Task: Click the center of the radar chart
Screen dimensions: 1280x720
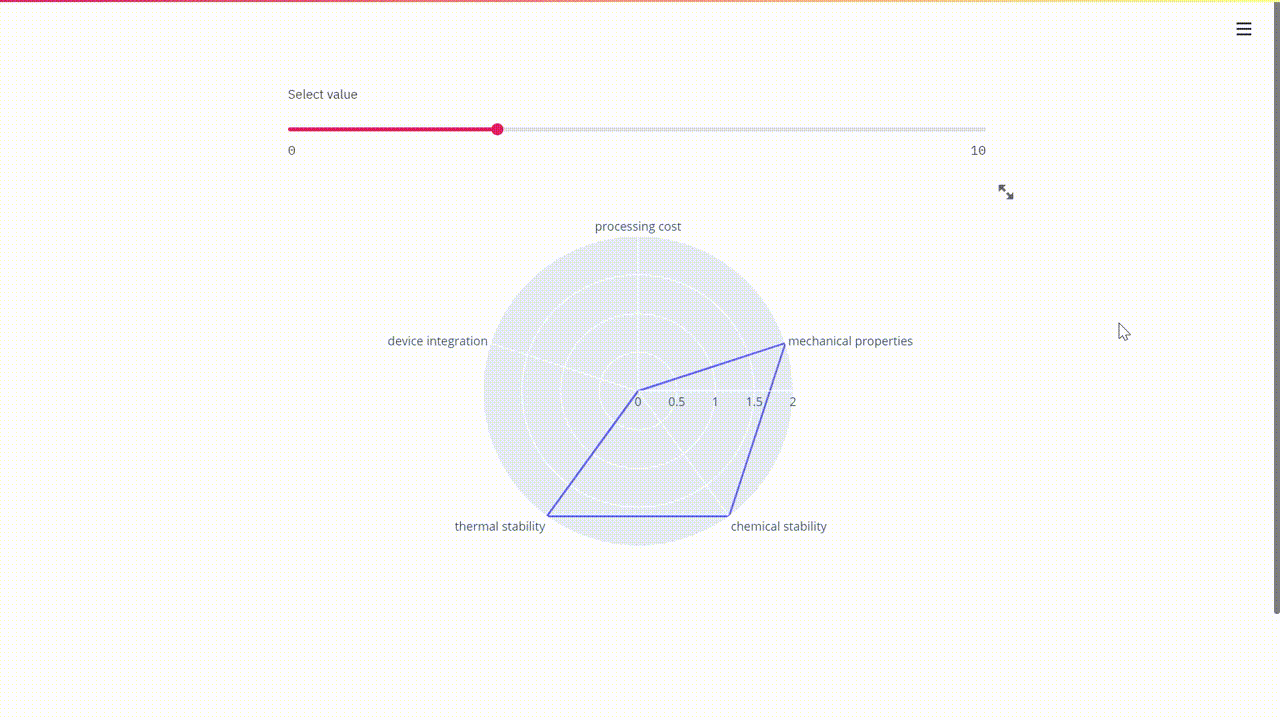Action: [638, 392]
